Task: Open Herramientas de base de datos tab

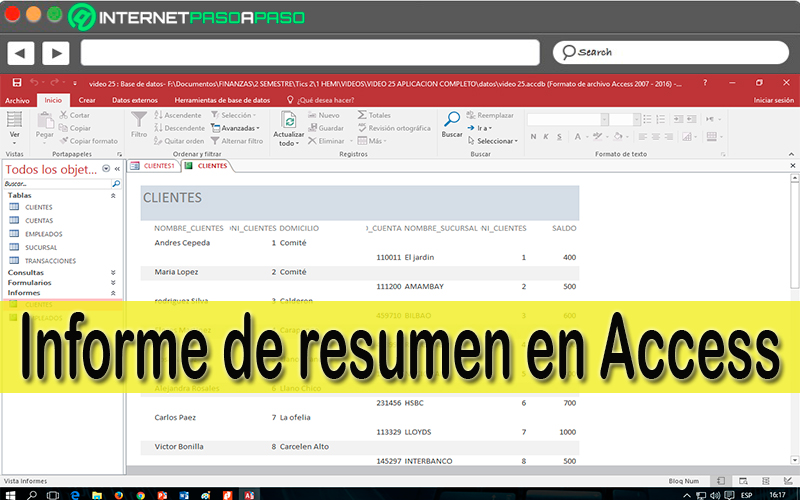Action: [222, 100]
